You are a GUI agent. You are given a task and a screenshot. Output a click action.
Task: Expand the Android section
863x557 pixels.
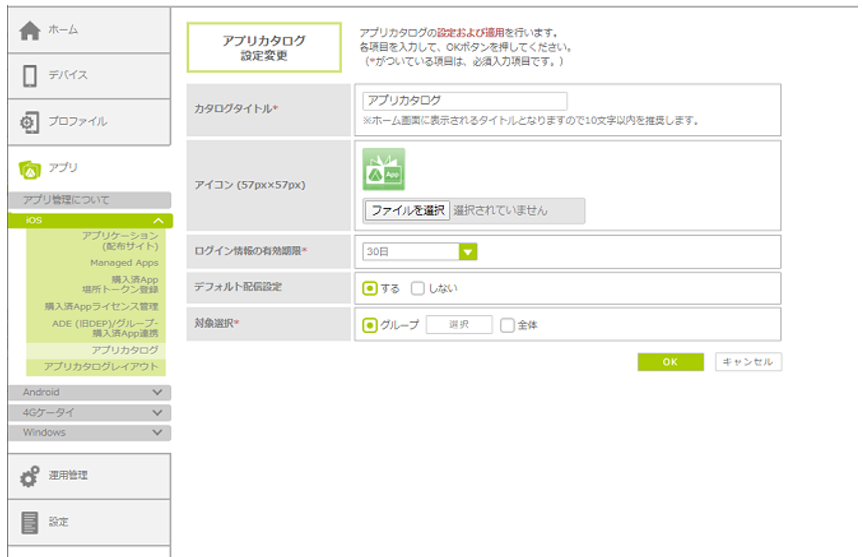[x=157, y=393]
